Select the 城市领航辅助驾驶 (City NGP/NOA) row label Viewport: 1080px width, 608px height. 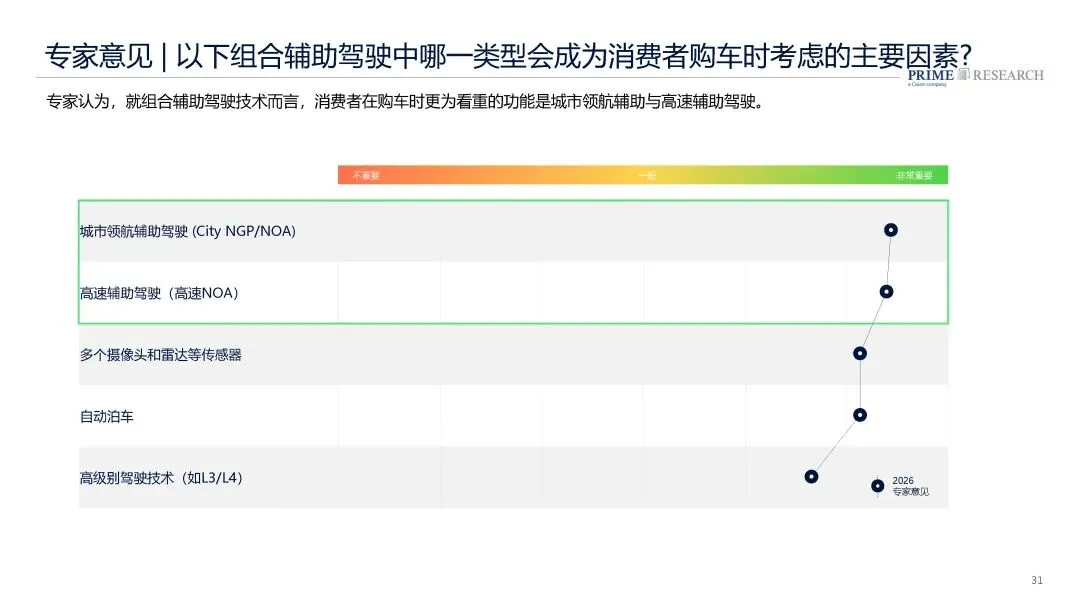point(188,231)
